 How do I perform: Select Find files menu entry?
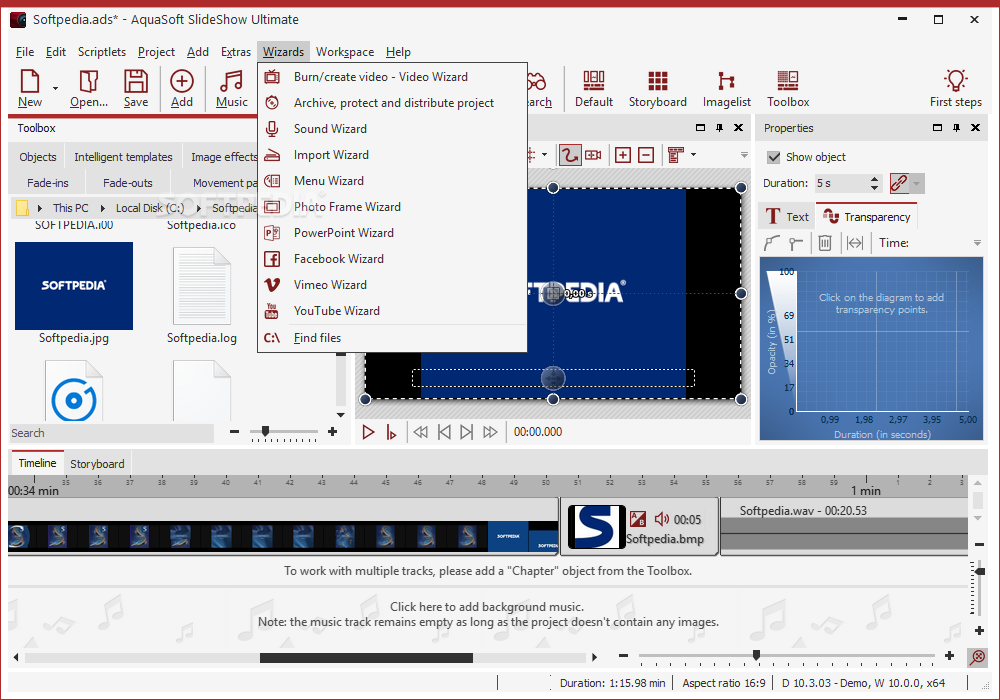[x=392, y=338]
